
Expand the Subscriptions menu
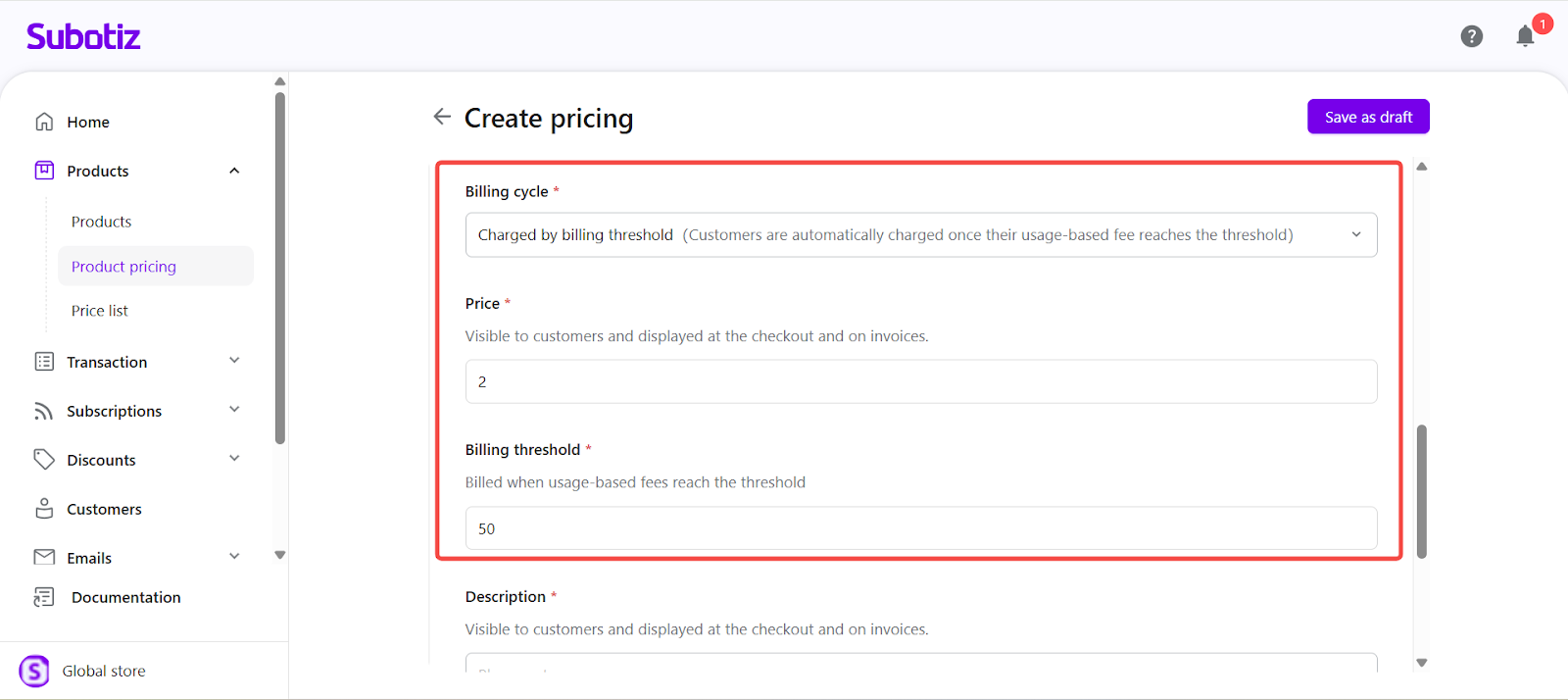pos(234,410)
